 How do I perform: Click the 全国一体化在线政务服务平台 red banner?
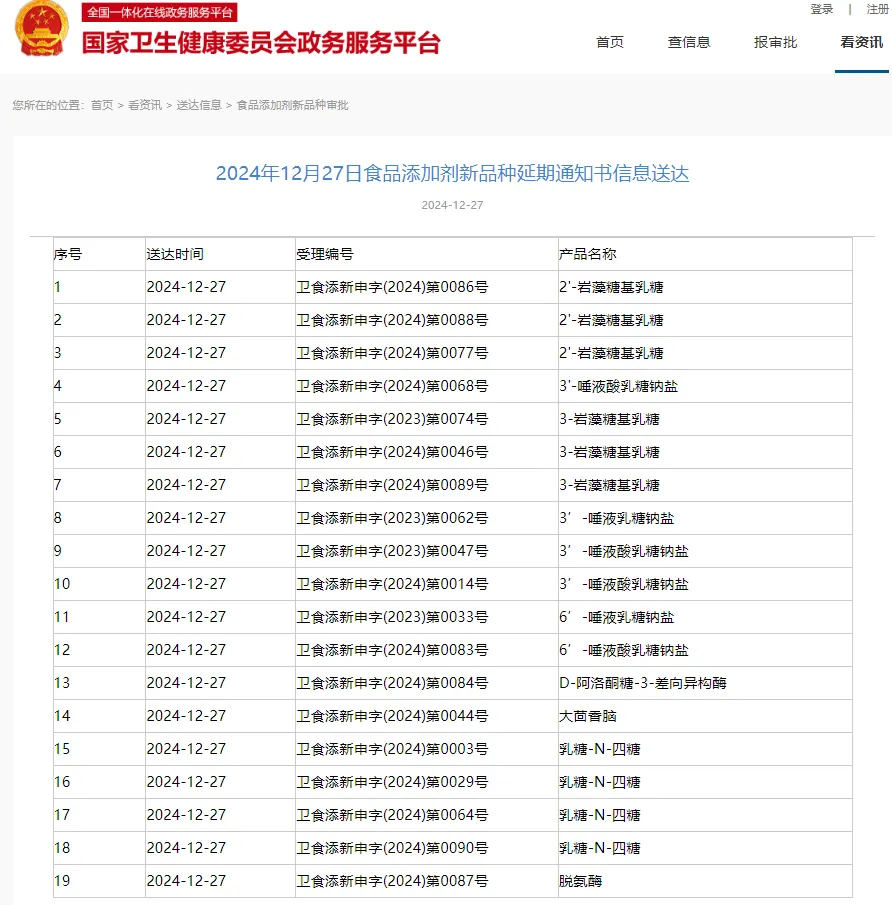(159, 12)
